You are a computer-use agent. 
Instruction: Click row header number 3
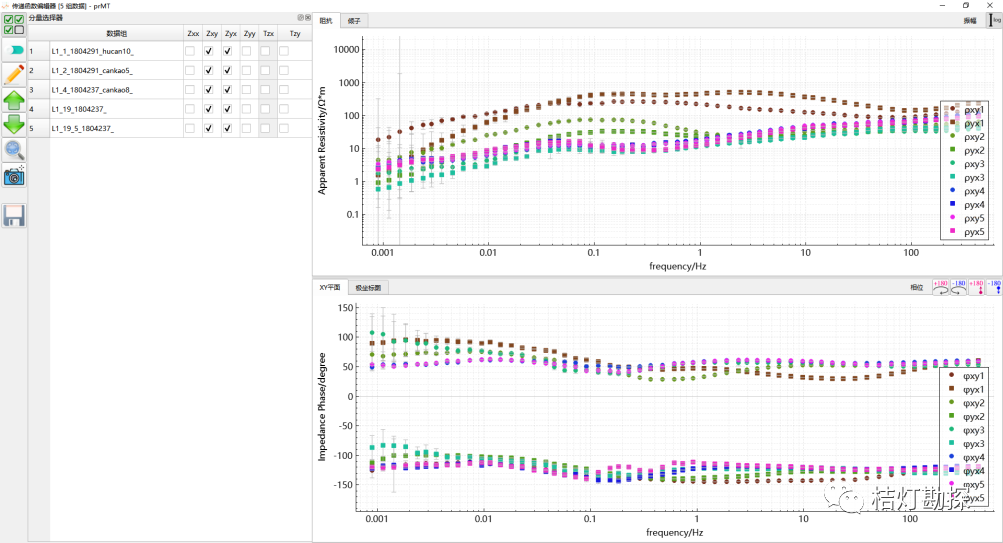coord(38,90)
